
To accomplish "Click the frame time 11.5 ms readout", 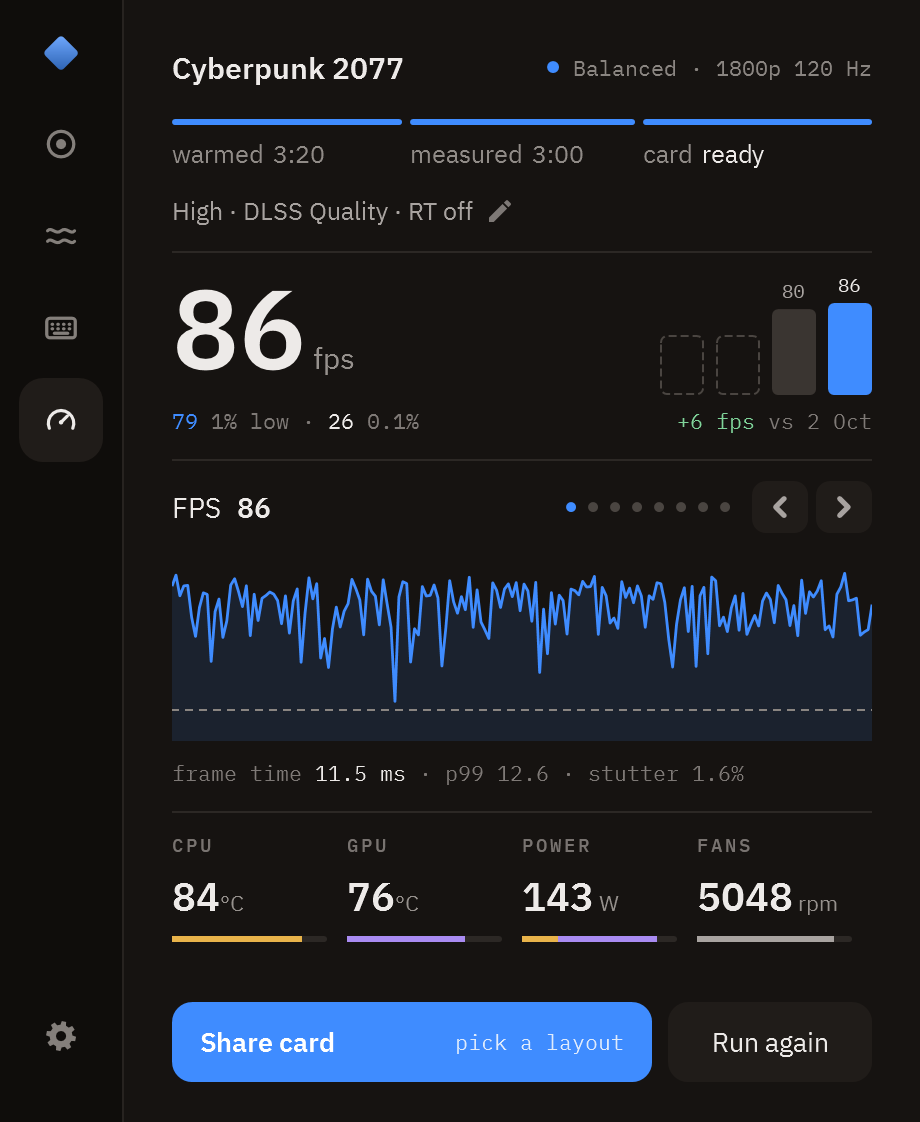I will (x=288, y=774).
